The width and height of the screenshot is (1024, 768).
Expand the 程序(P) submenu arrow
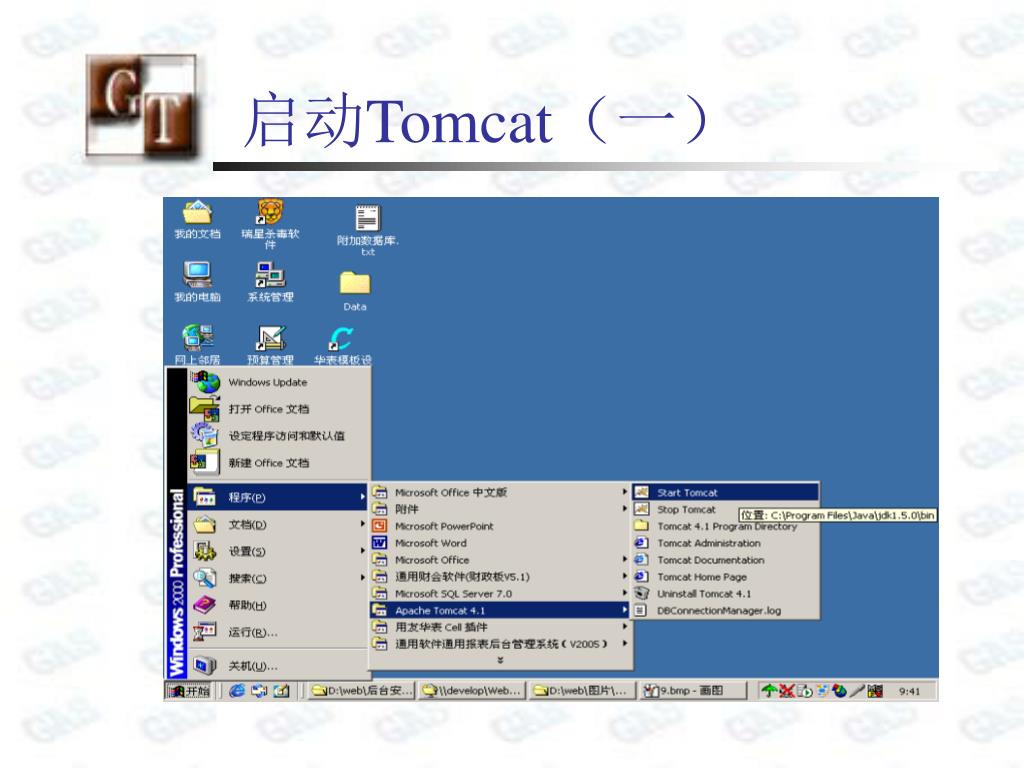coord(362,497)
